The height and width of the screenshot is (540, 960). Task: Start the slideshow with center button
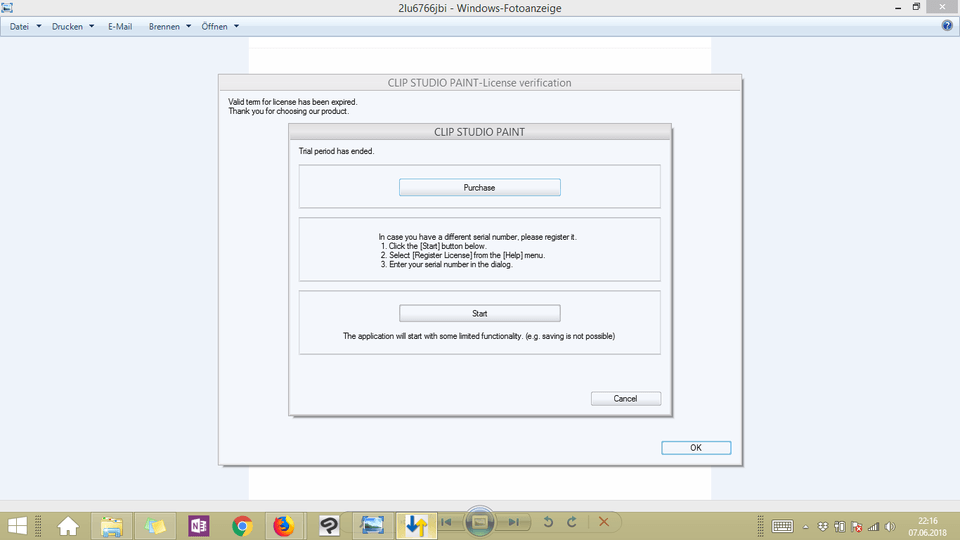point(479,522)
